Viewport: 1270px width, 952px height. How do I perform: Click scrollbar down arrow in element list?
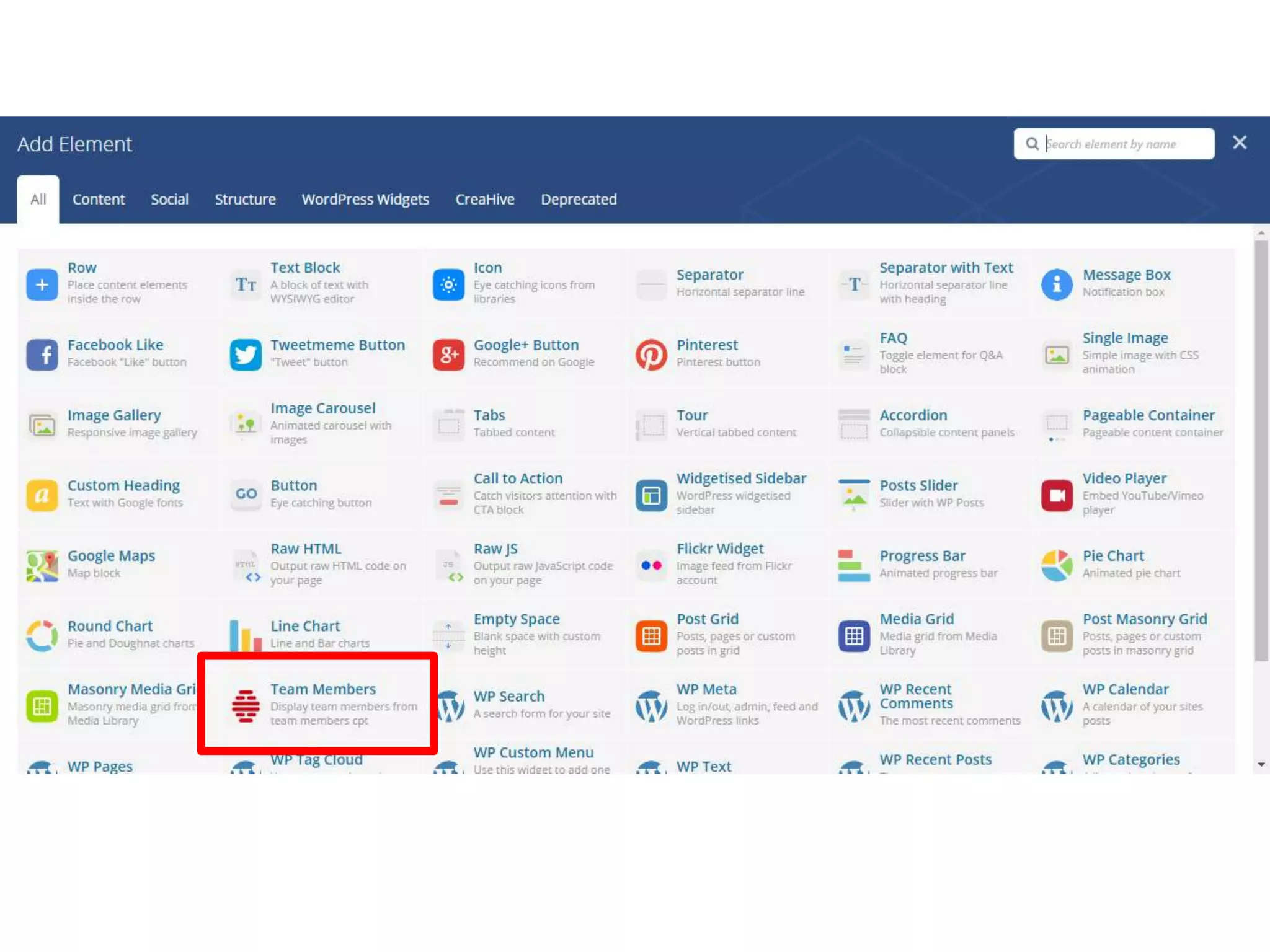[x=1261, y=765]
